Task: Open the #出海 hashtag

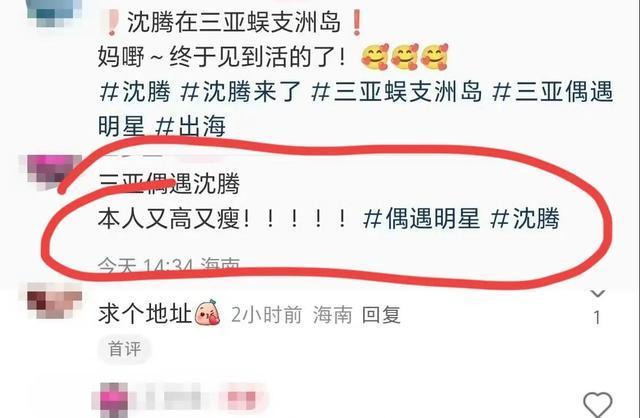Action: click(x=190, y=126)
